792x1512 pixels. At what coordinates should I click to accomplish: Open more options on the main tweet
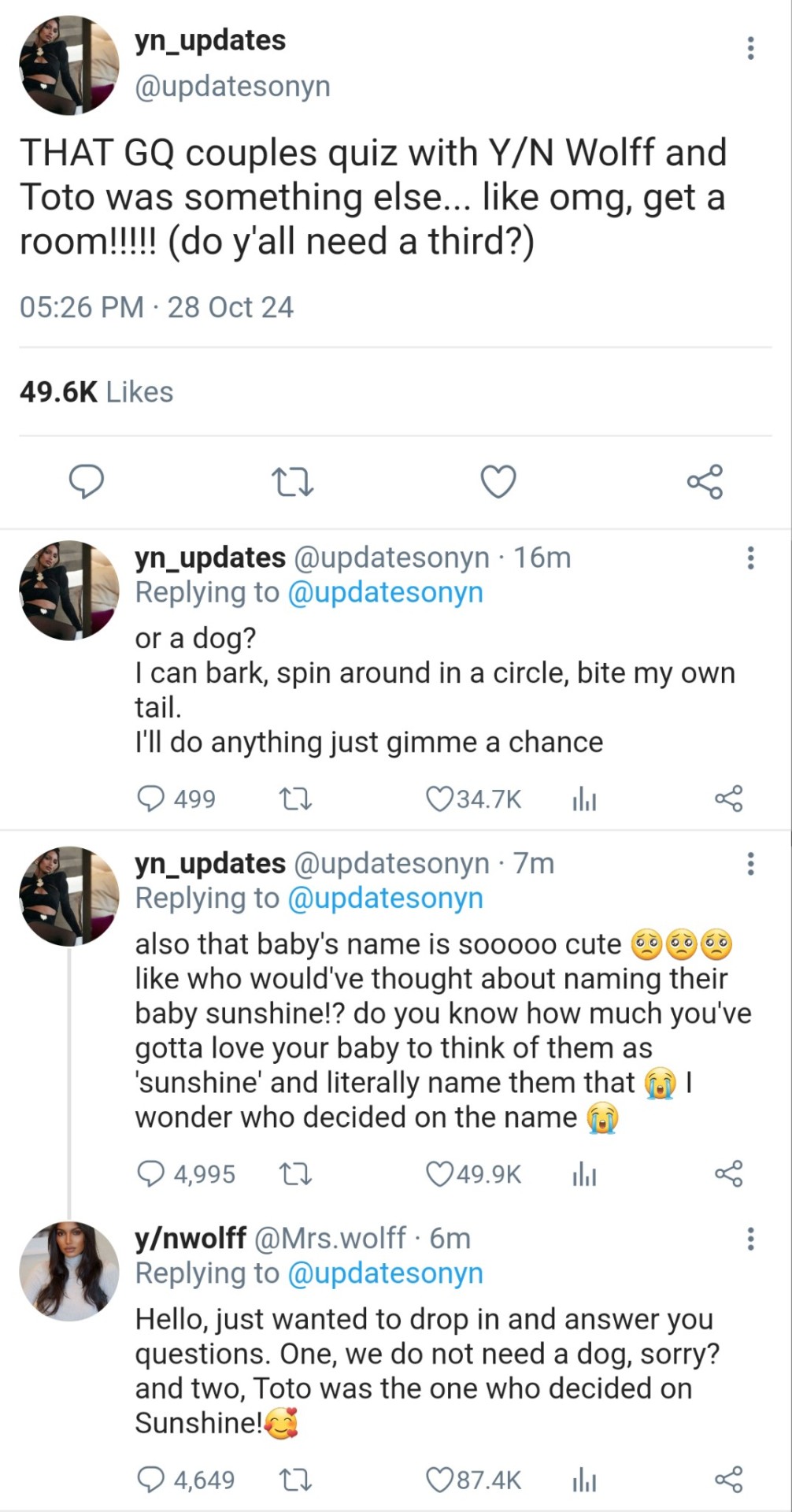[750, 49]
